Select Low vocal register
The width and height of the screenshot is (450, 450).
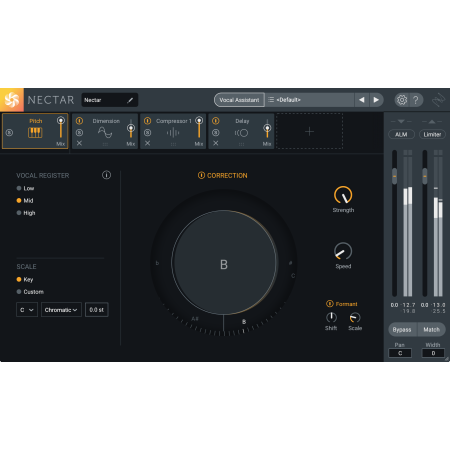pyautogui.click(x=25, y=188)
